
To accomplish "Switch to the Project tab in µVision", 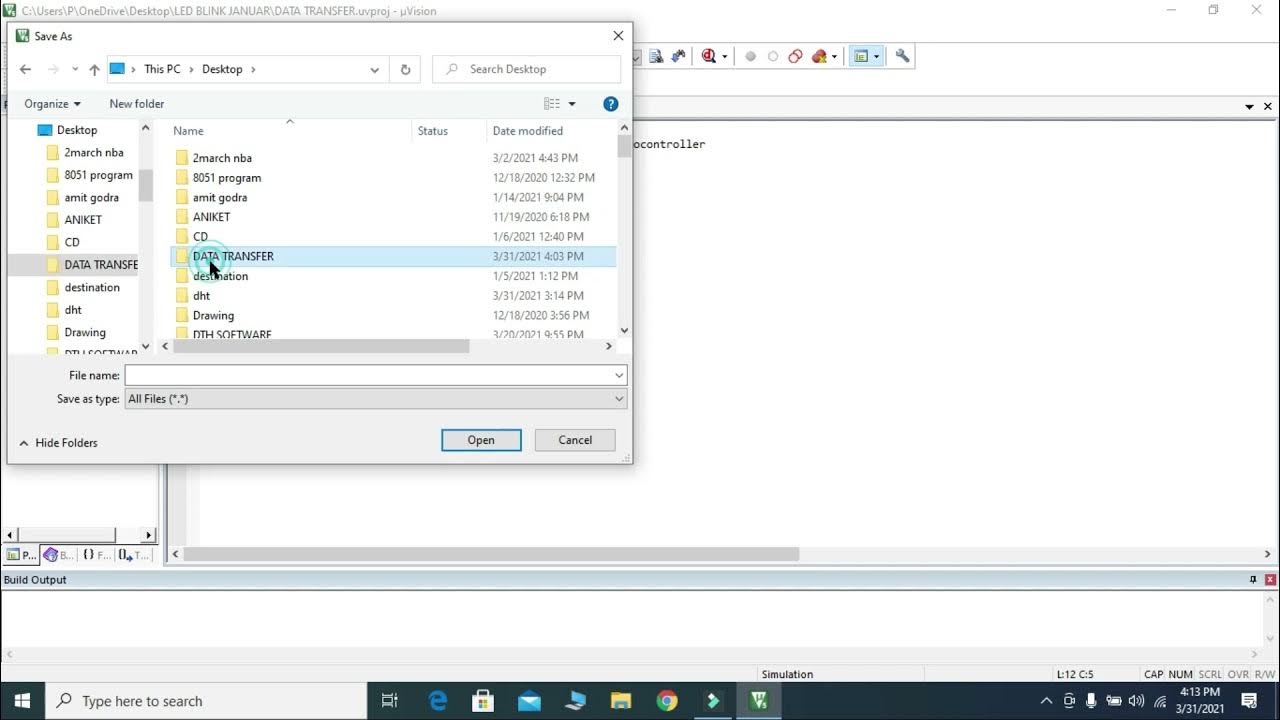I will [x=21, y=554].
